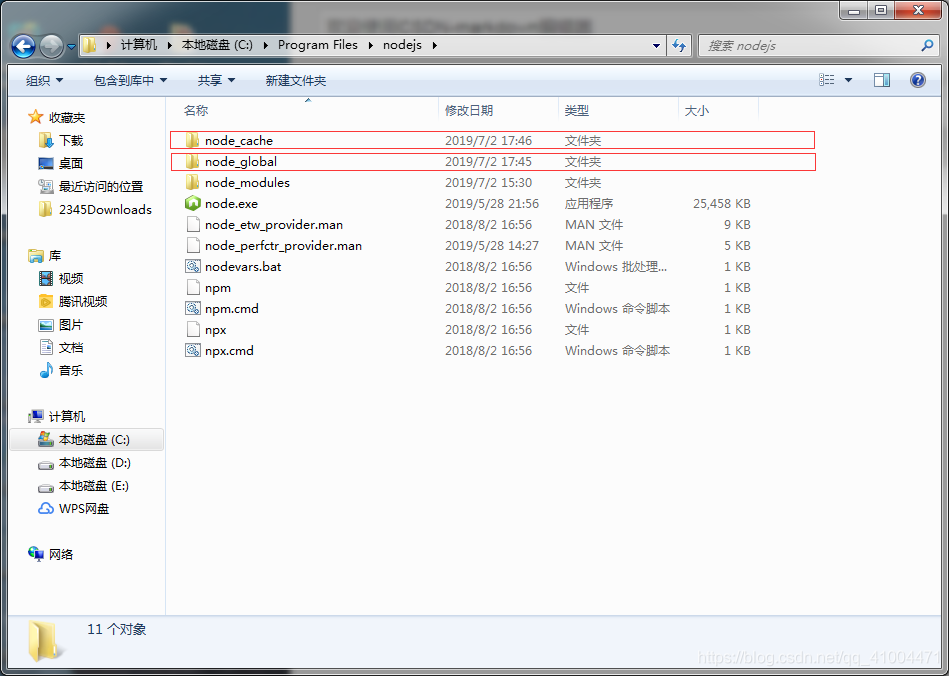Click the blue help question mark icon
Viewport: 949px width, 676px height.
[x=918, y=80]
